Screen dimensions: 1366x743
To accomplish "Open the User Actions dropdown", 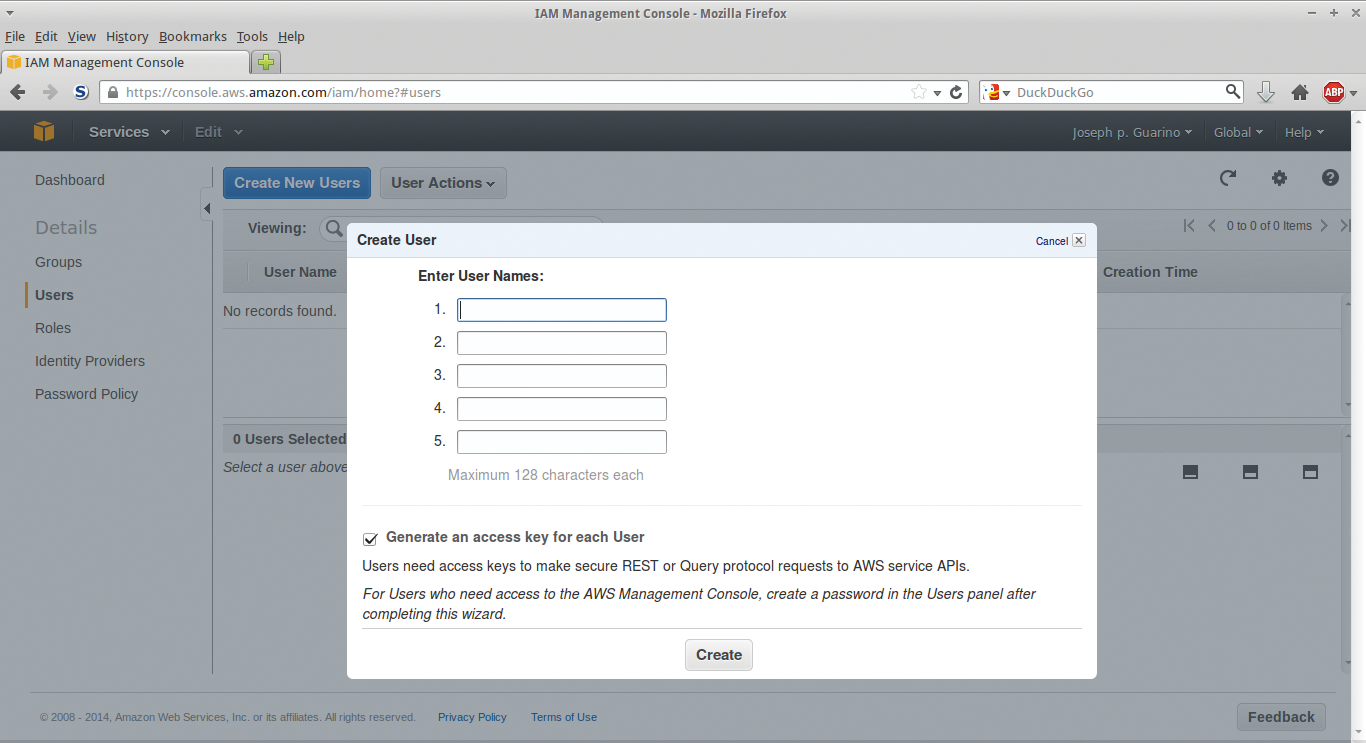I will [443, 182].
